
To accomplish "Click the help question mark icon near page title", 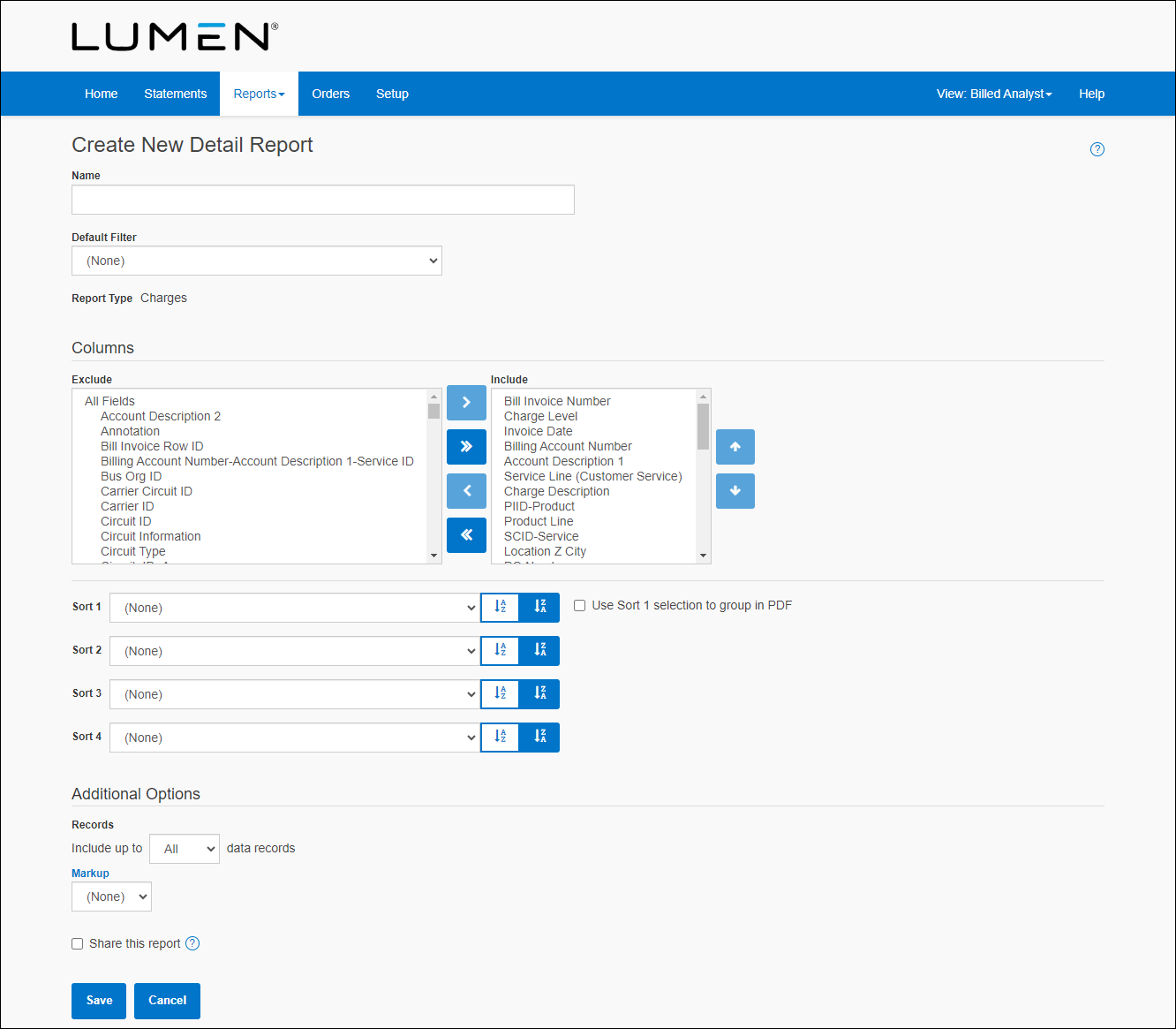I will tap(1097, 149).
